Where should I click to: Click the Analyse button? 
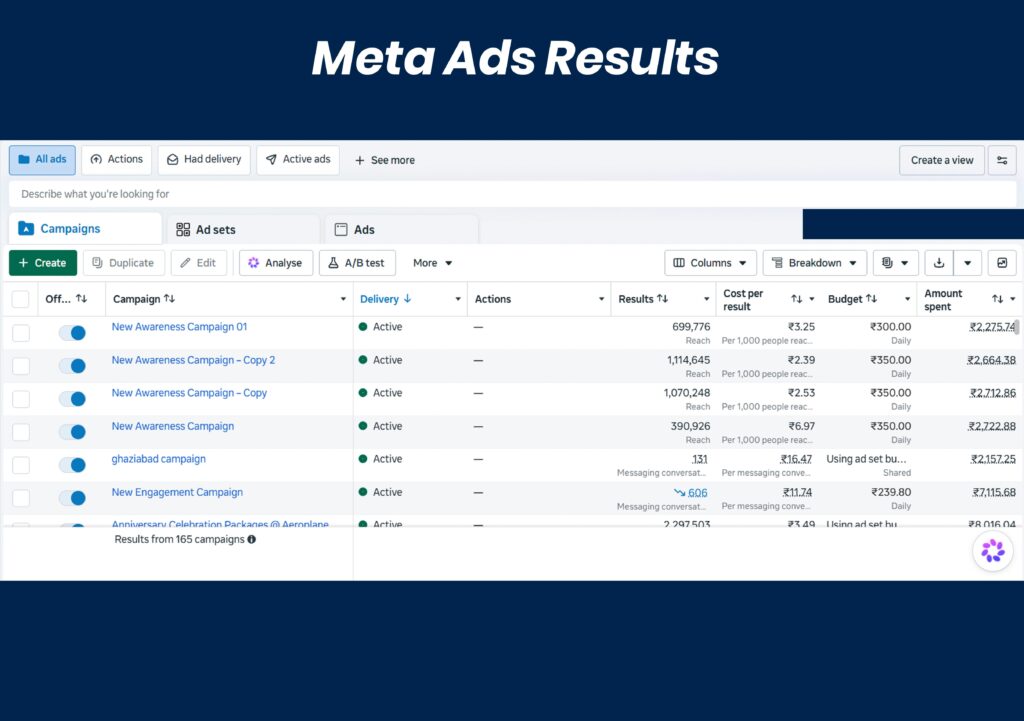click(276, 263)
